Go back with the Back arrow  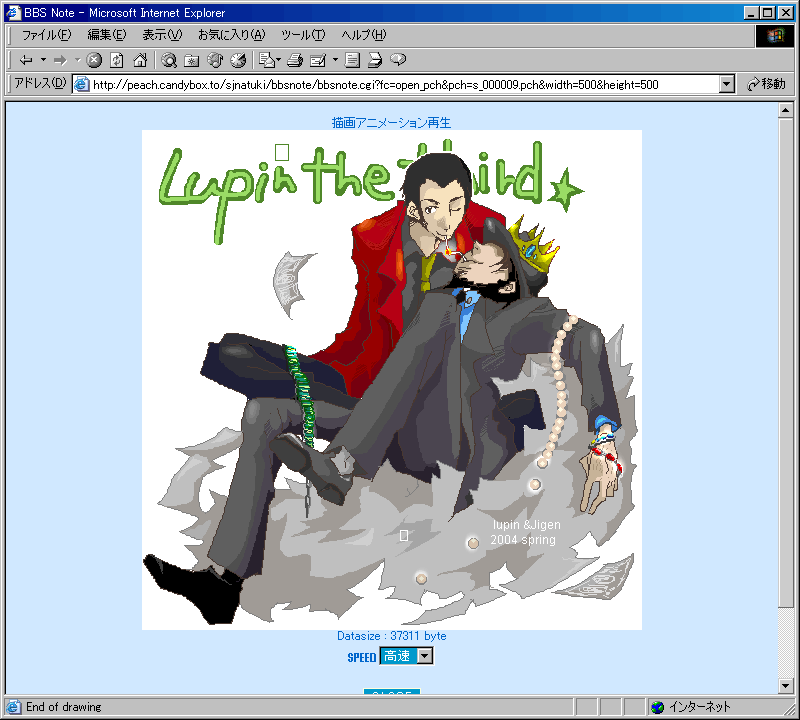click(26, 60)
